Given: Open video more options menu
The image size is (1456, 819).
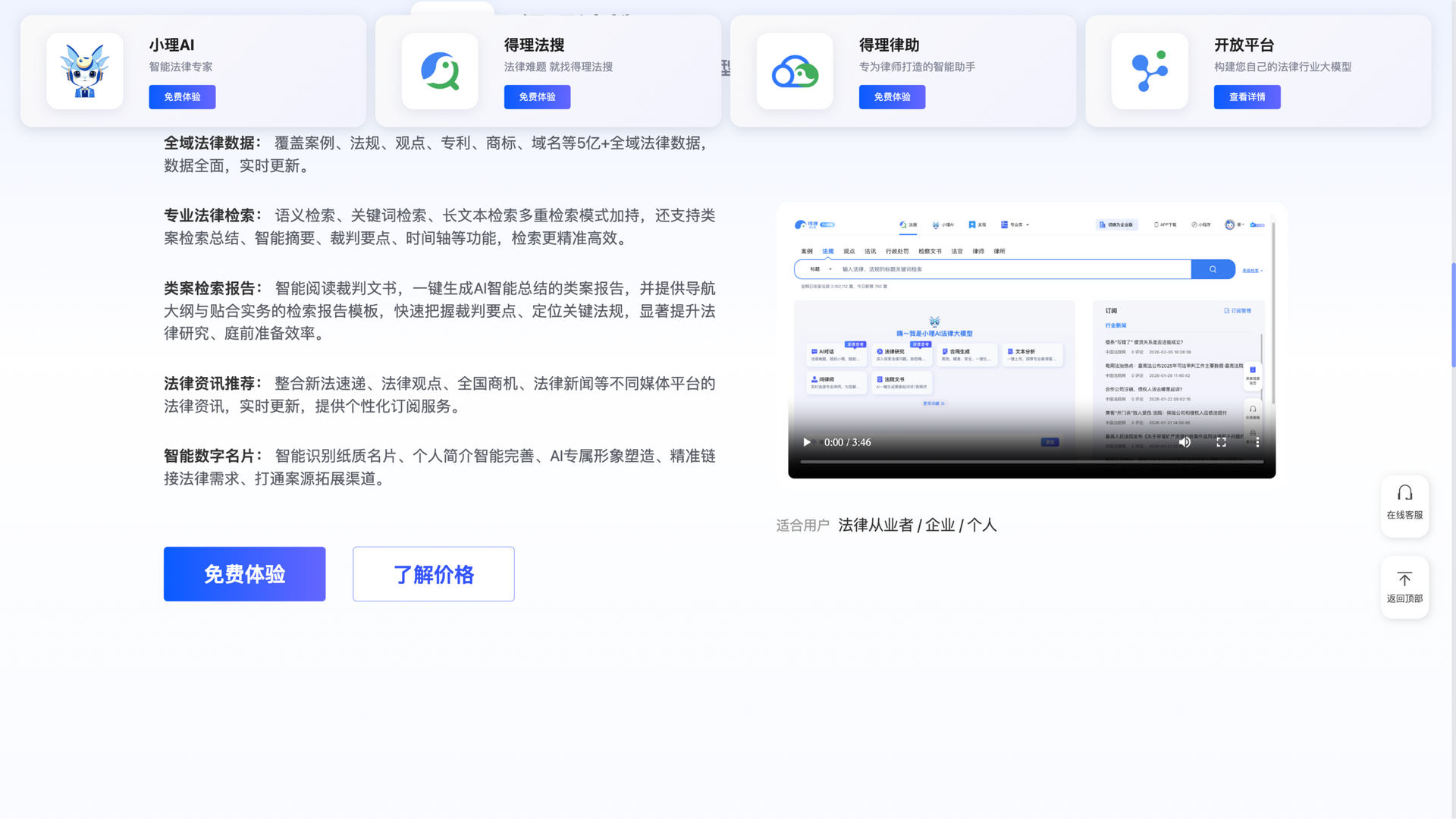Looking at the screenshot, I should point(1257,442).
